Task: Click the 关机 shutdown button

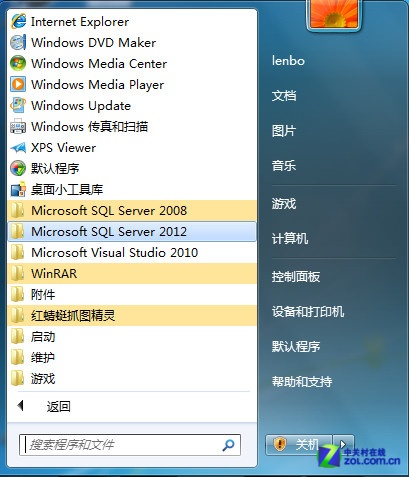Action: (x=299, y=444)
